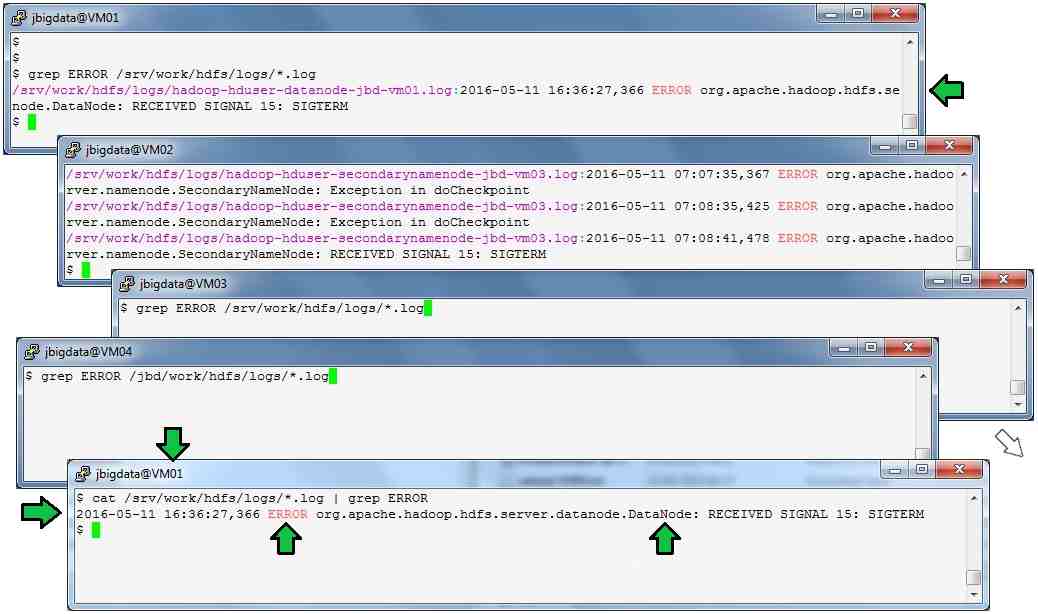Image resolution: width=1038 pixels, height=614 pixels.
Task: Click the PuTTY icon in the VM02 title bar
Action: [73, 150]
